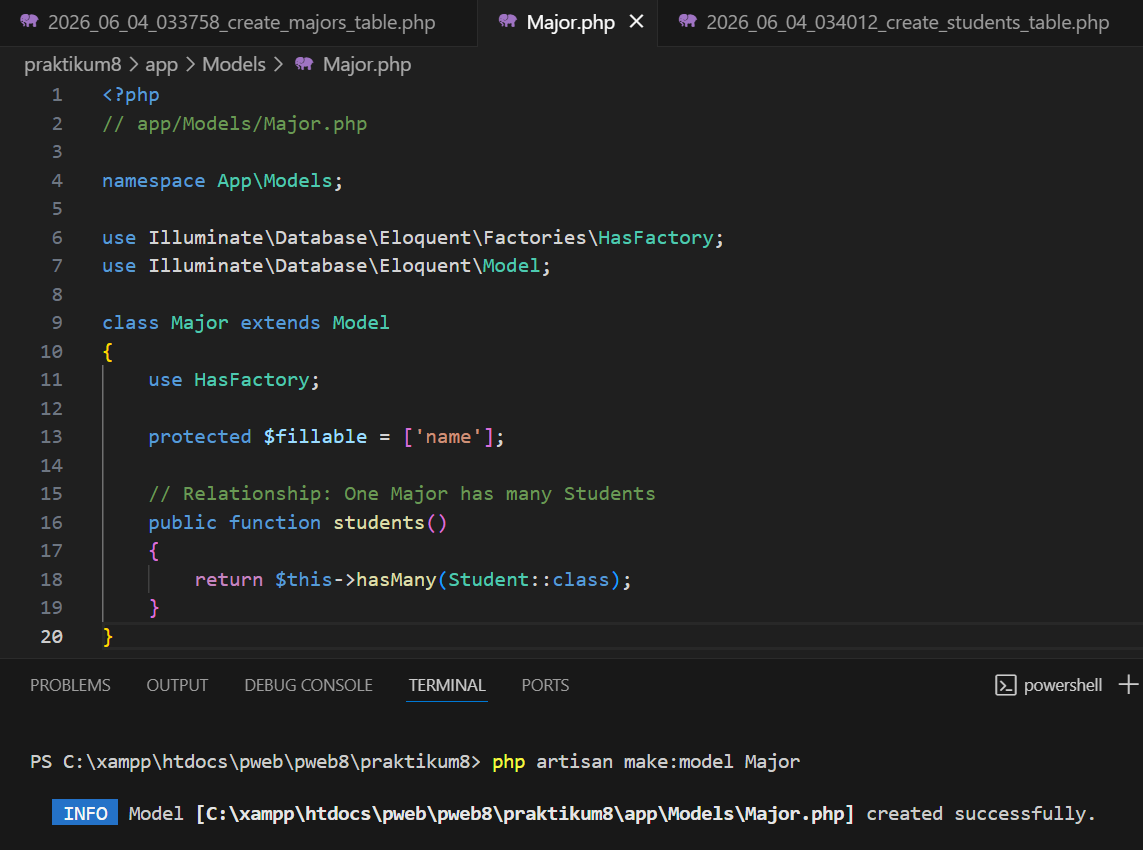Screen dimensions: 1143x850
Task: Click the $fillable variable on line 13
Action: (x=315, y=437)
